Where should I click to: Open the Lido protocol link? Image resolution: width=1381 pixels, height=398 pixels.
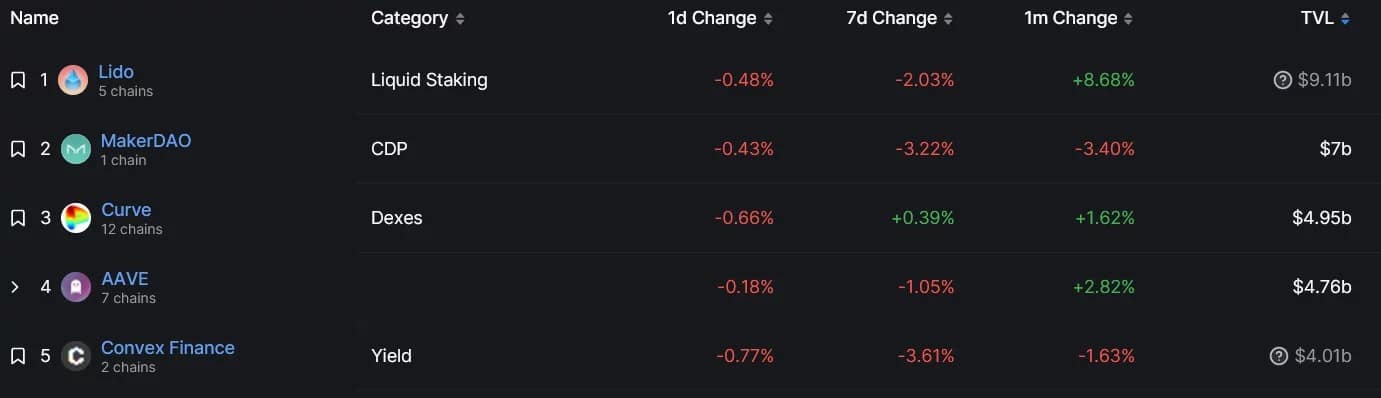point(116,72)
